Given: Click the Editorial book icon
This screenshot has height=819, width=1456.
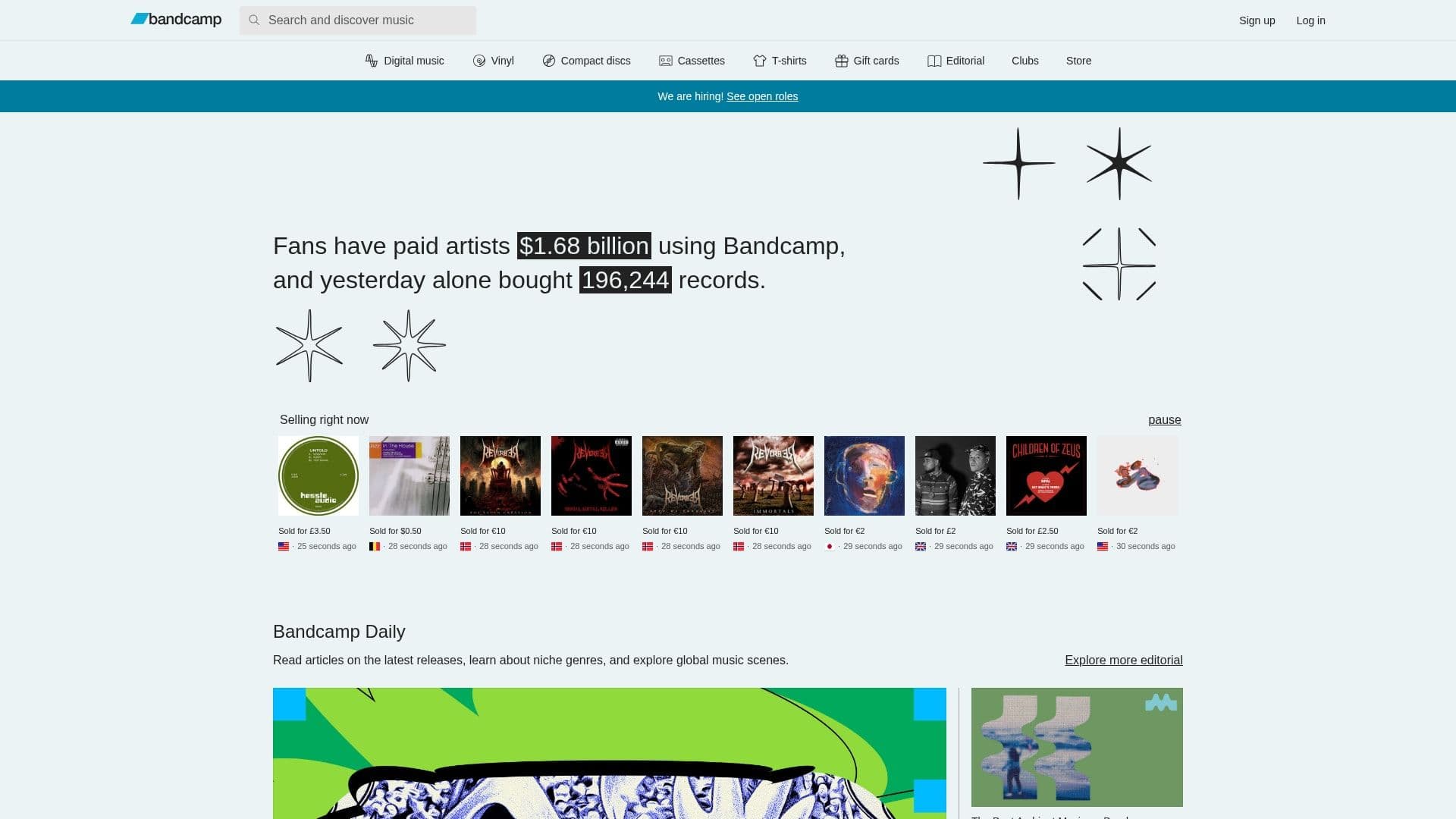Looking at the screenshot, I should click(x=934, y=61).
